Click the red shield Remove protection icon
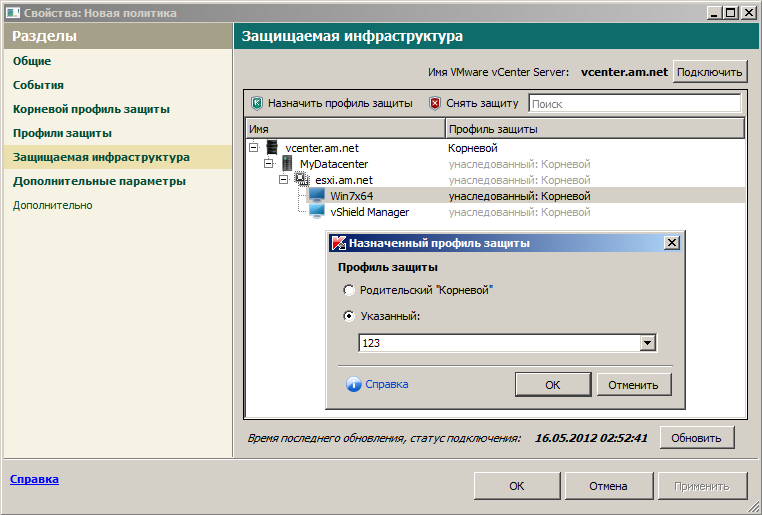The width and height of the screenshot is (762, 515). [435, 103]
